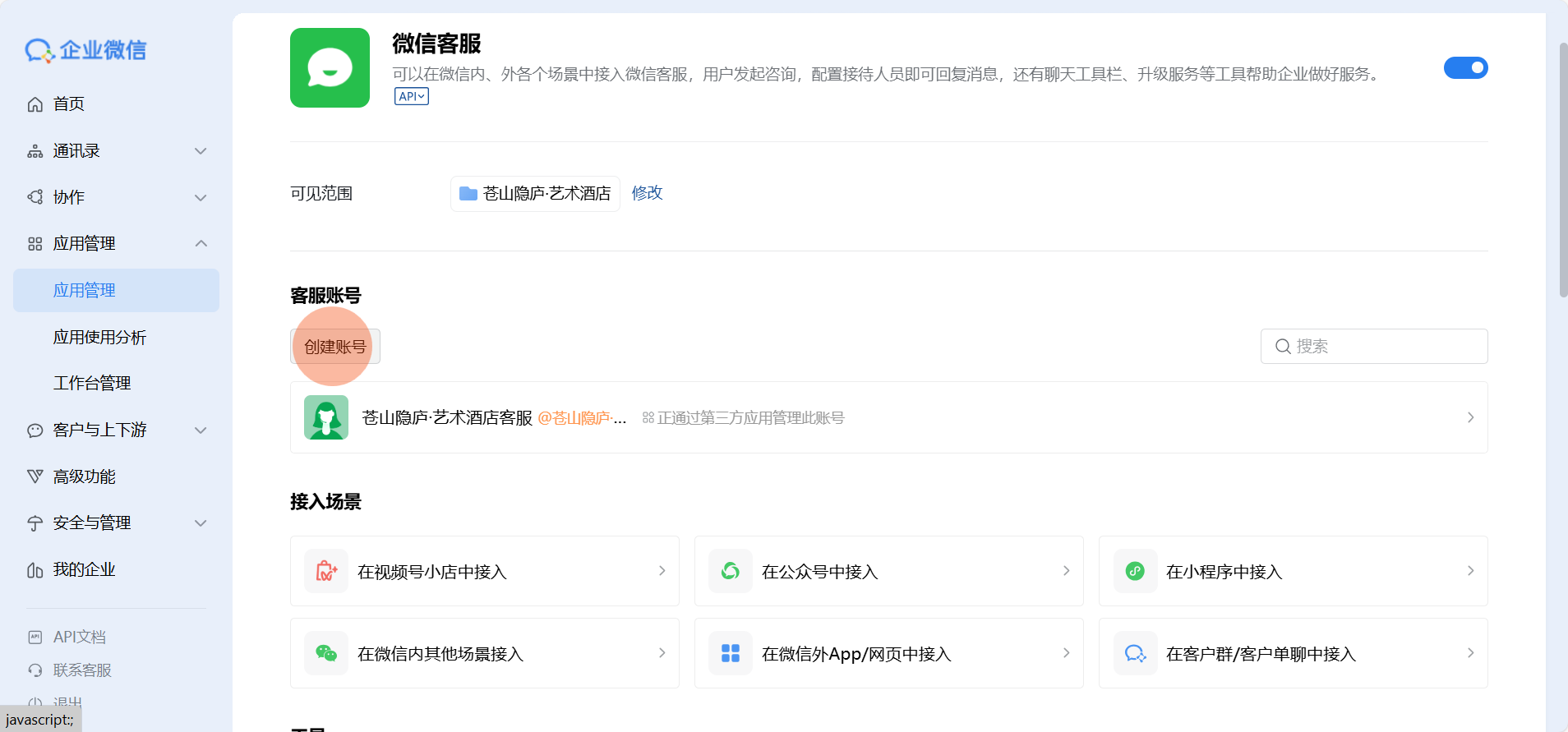This screenshot has height=732, width=1568.
Task: Open the API dropdown tag
Action: [x=412, y=96]
